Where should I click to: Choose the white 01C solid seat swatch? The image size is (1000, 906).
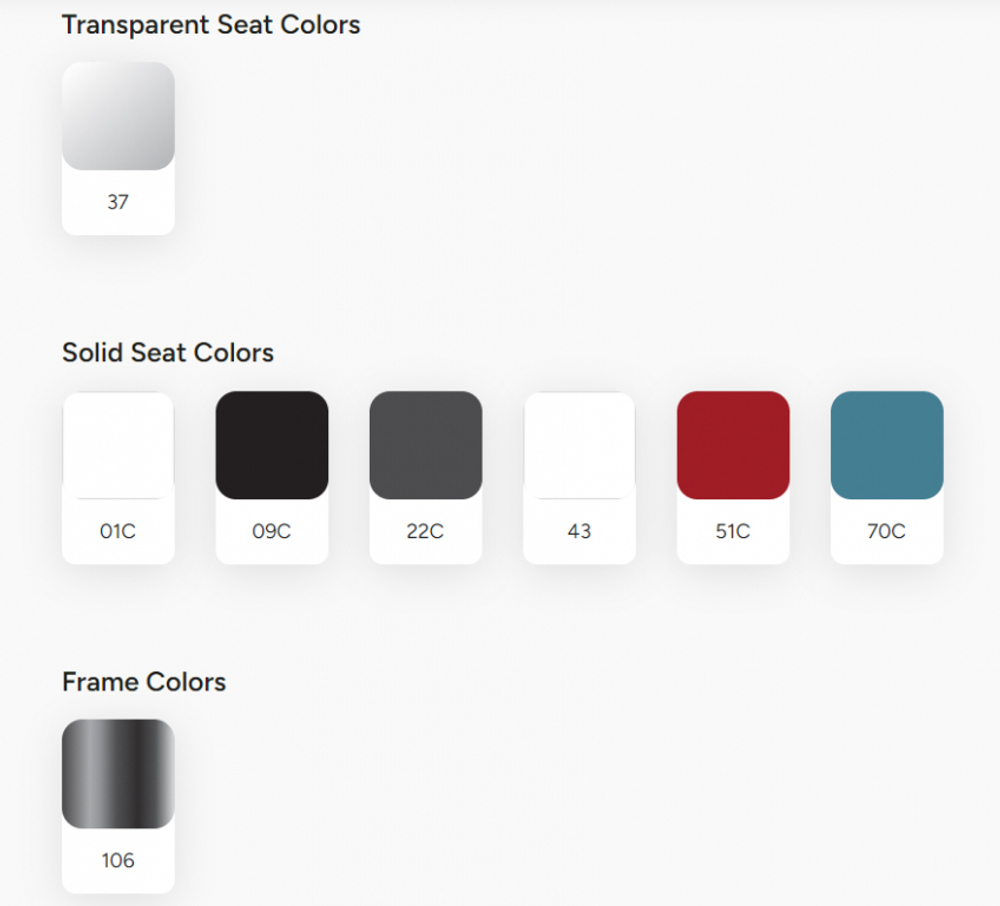pyautogui.click(x=118, y=445)
